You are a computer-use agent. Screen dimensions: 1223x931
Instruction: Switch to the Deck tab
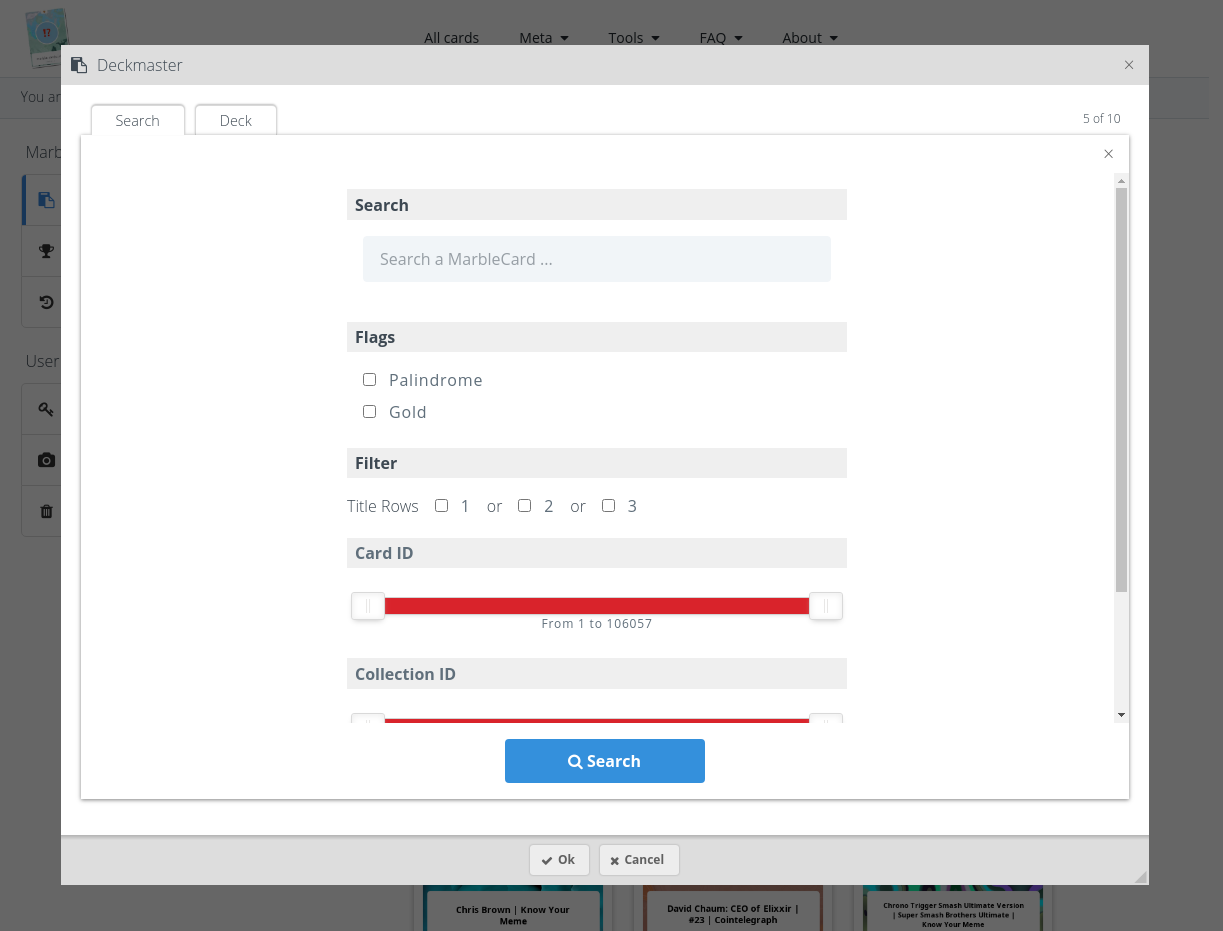pos(236,121)
